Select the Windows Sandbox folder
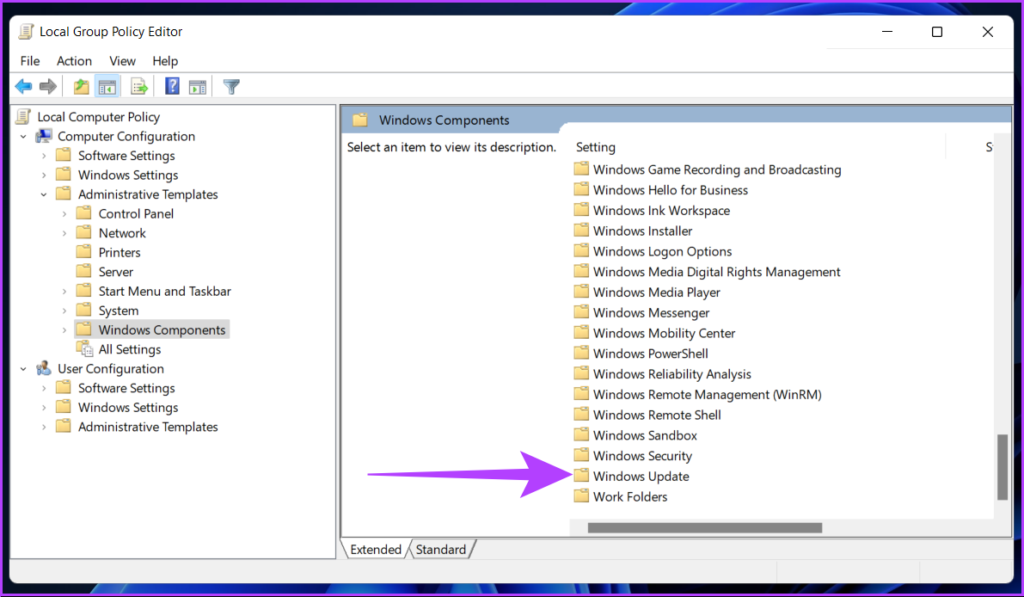The image size is (1024, 597). pos(644,435)
